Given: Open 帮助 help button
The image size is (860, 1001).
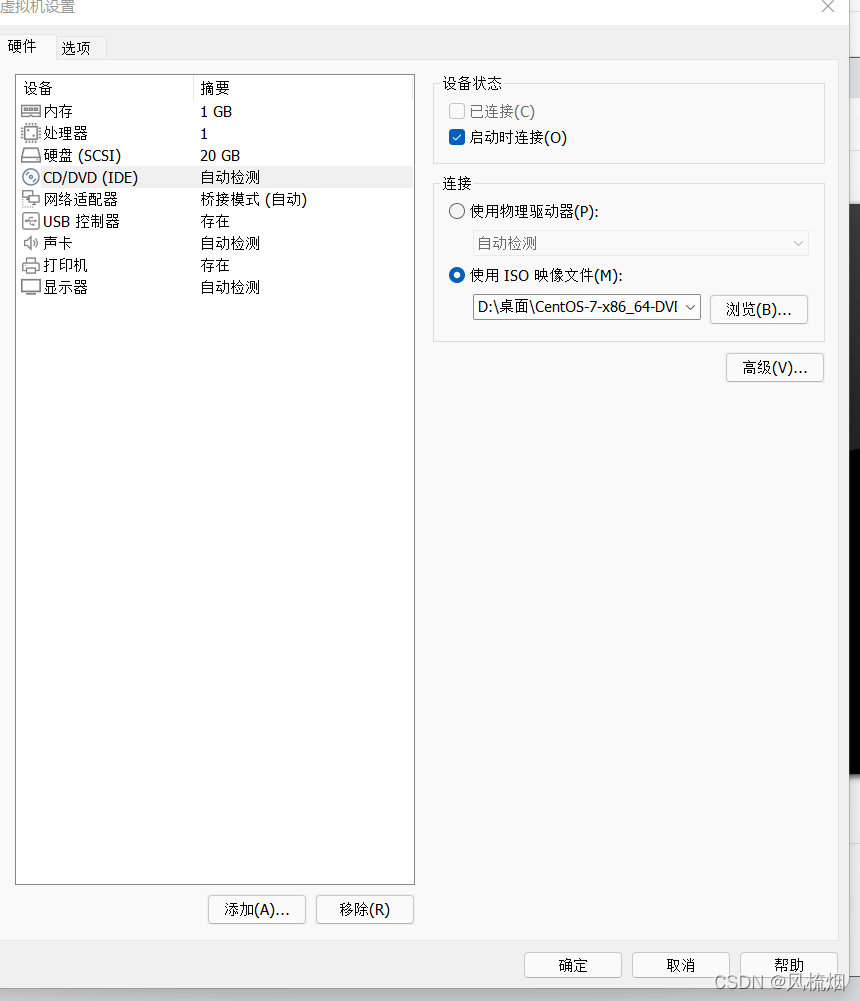Looking at the screenshot, I should click(x=788, y=965).
